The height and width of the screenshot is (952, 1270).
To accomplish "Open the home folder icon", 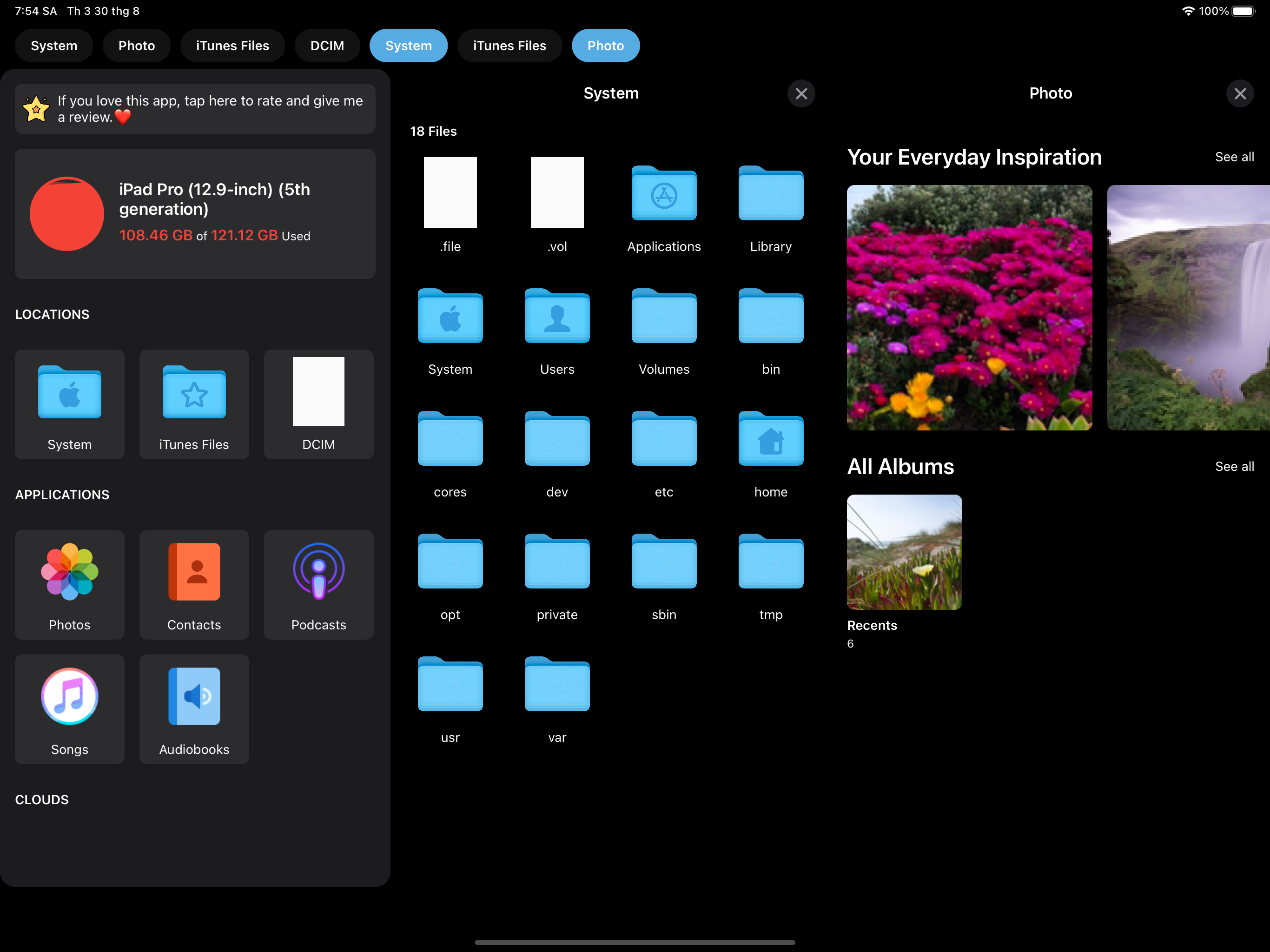I will (x=770, y=440).
